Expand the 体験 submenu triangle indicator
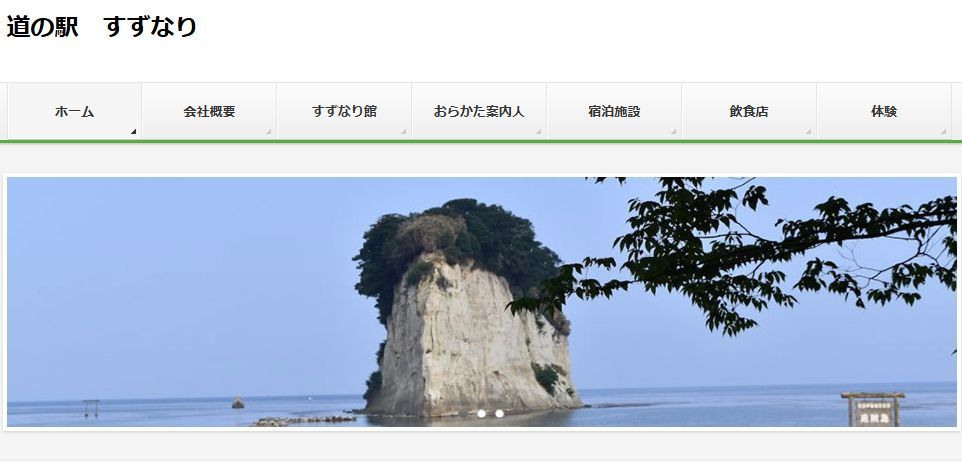The height and width of the screenshot is (463, 962). [944, 132]
